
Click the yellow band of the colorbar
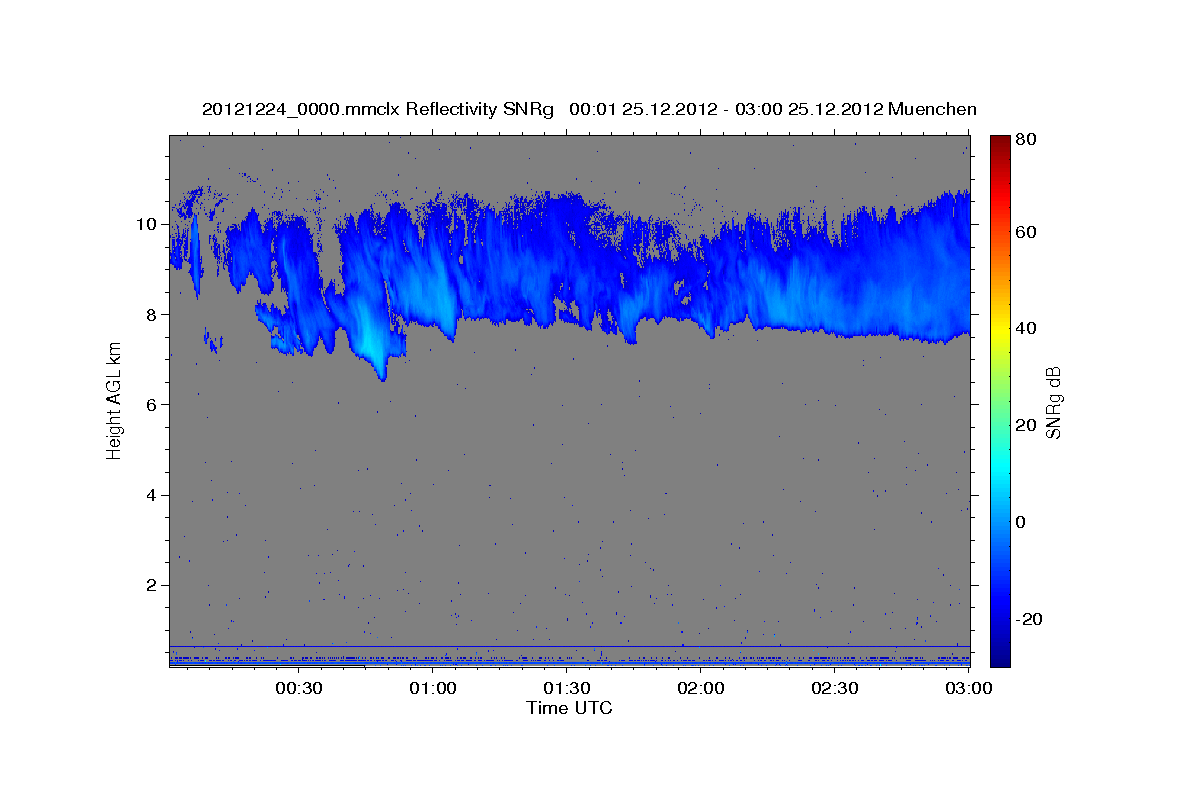(x=1000, y=328)
